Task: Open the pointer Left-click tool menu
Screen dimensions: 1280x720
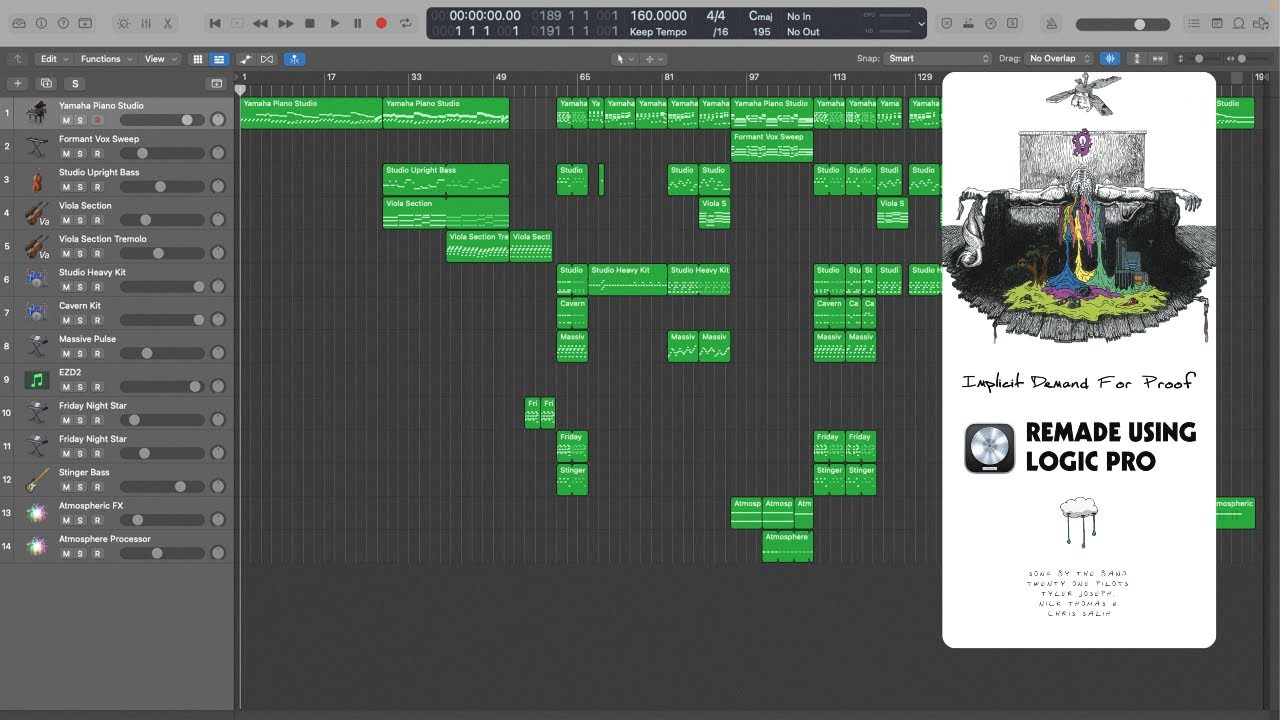Action: pyautogui.click(x=624, y=59)
